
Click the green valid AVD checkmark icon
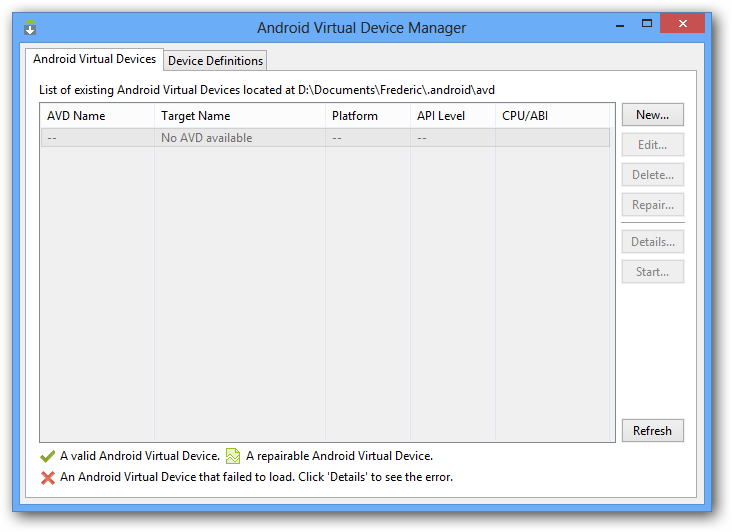coord(48,457)
